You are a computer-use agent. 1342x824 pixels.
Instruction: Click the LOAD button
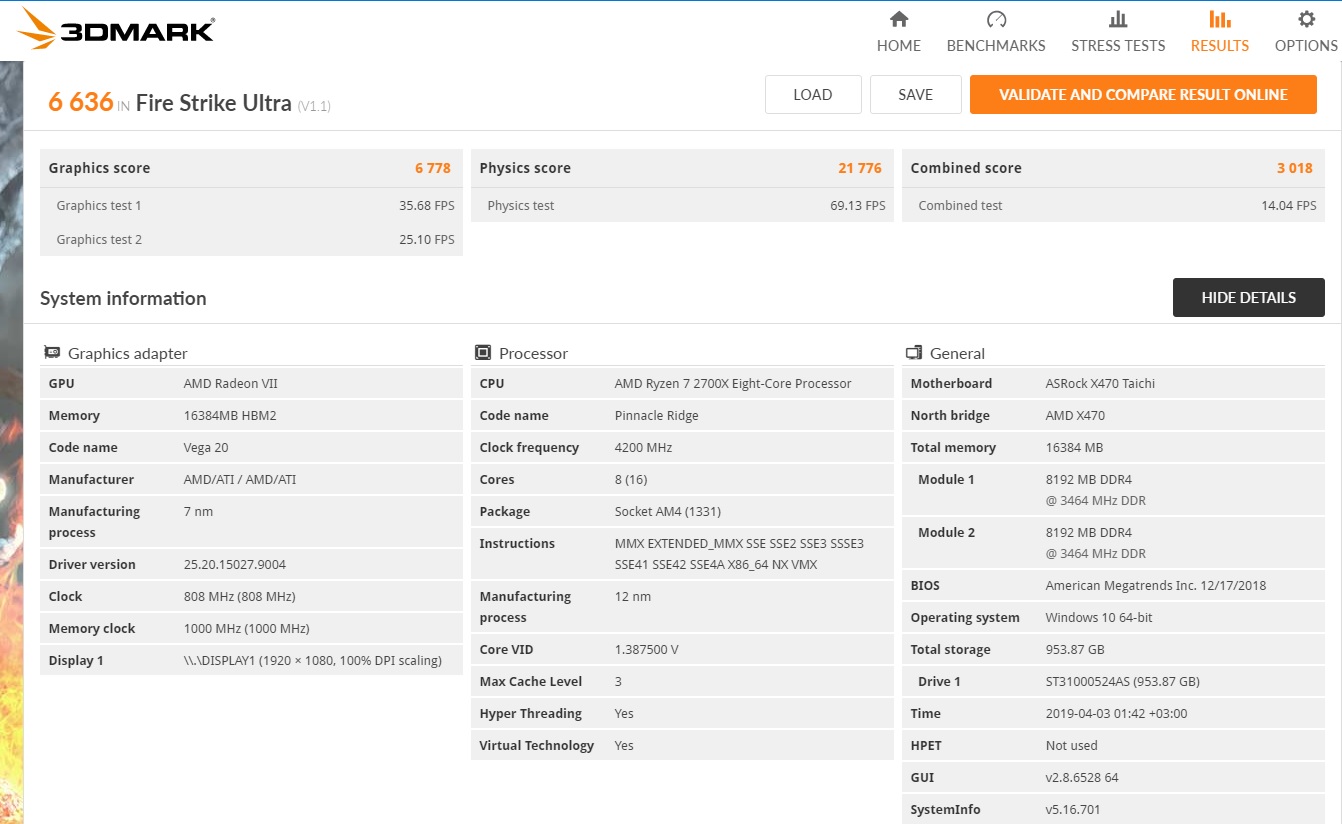pyautogui.click(x=813, y=95)
